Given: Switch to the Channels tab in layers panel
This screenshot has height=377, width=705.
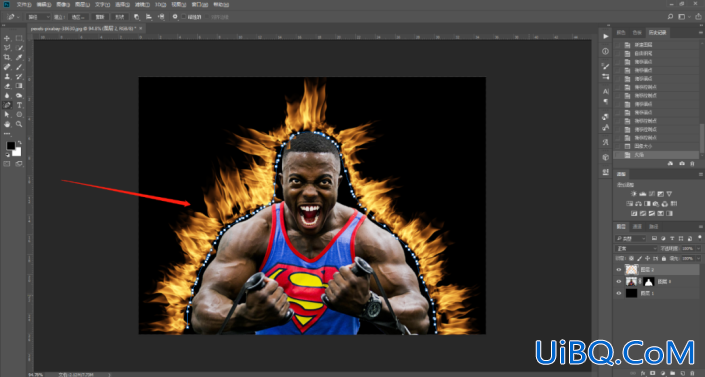Looking at the screenshot, I should (637, 227).
